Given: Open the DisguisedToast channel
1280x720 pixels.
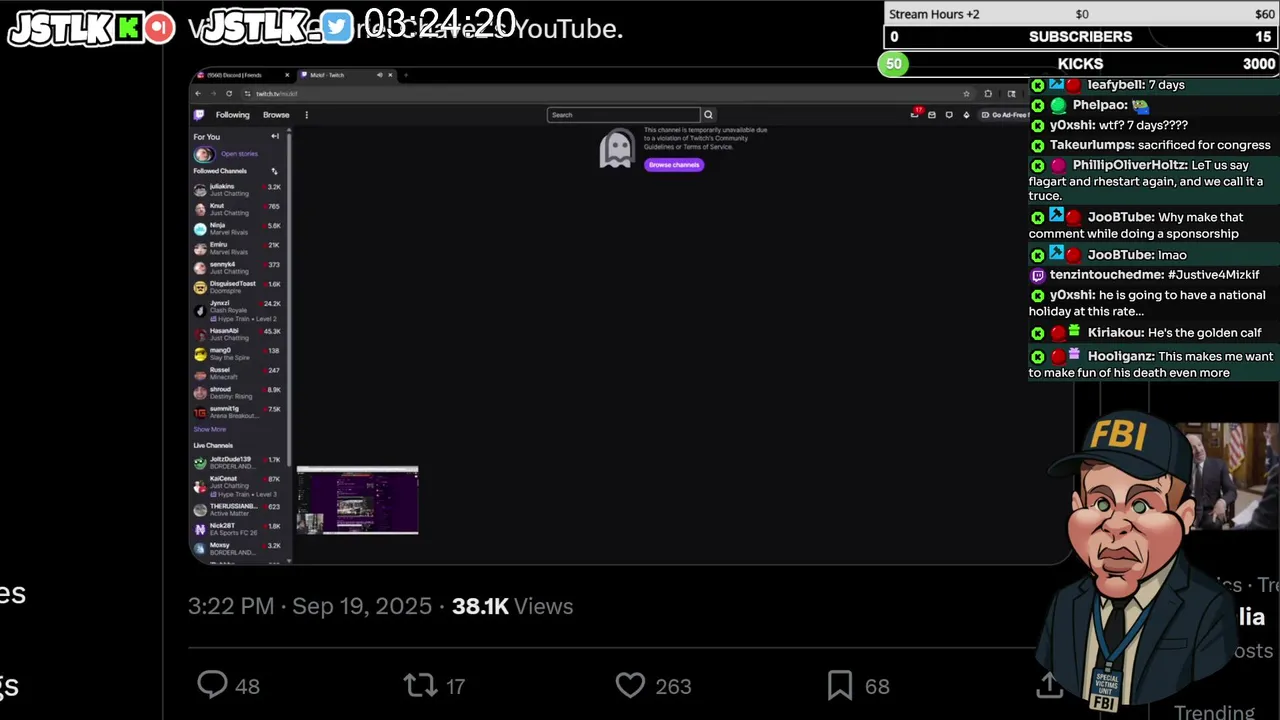Looking at the screenshot, I should [238, 286].
